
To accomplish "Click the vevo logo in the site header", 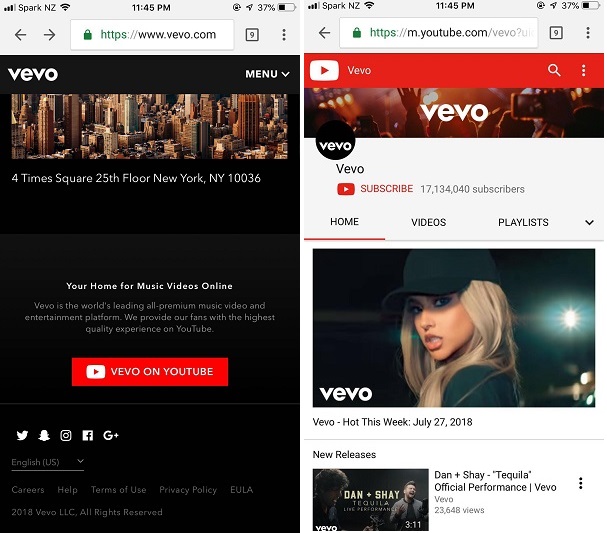I will pos(33,74).
